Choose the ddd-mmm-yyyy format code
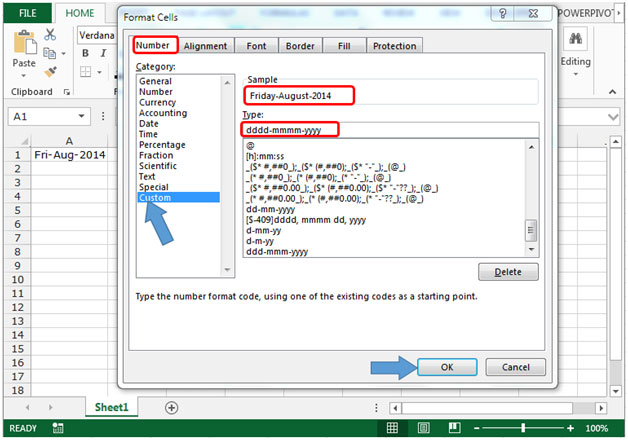The width and height of the screenshot is (628, 440). [277, 252]
